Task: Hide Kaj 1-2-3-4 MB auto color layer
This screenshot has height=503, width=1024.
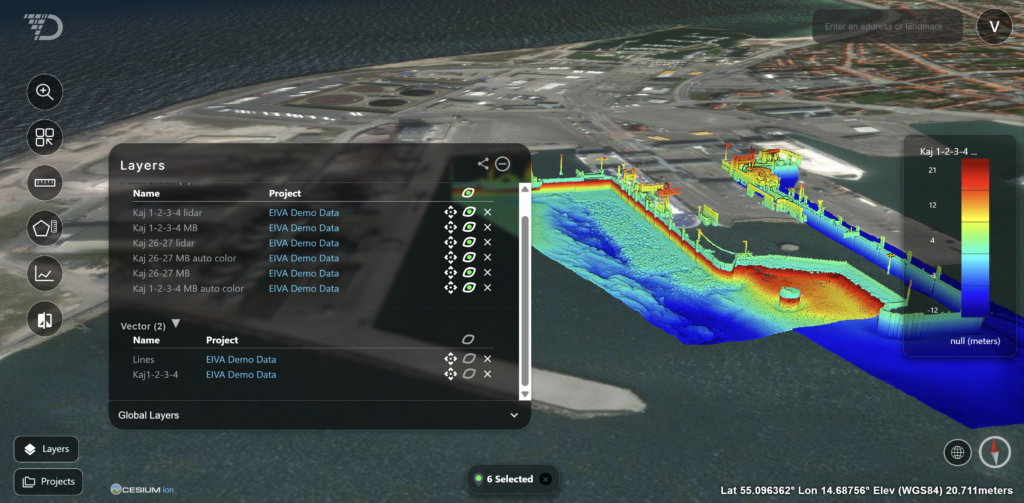Action: (x=468, y=287)
